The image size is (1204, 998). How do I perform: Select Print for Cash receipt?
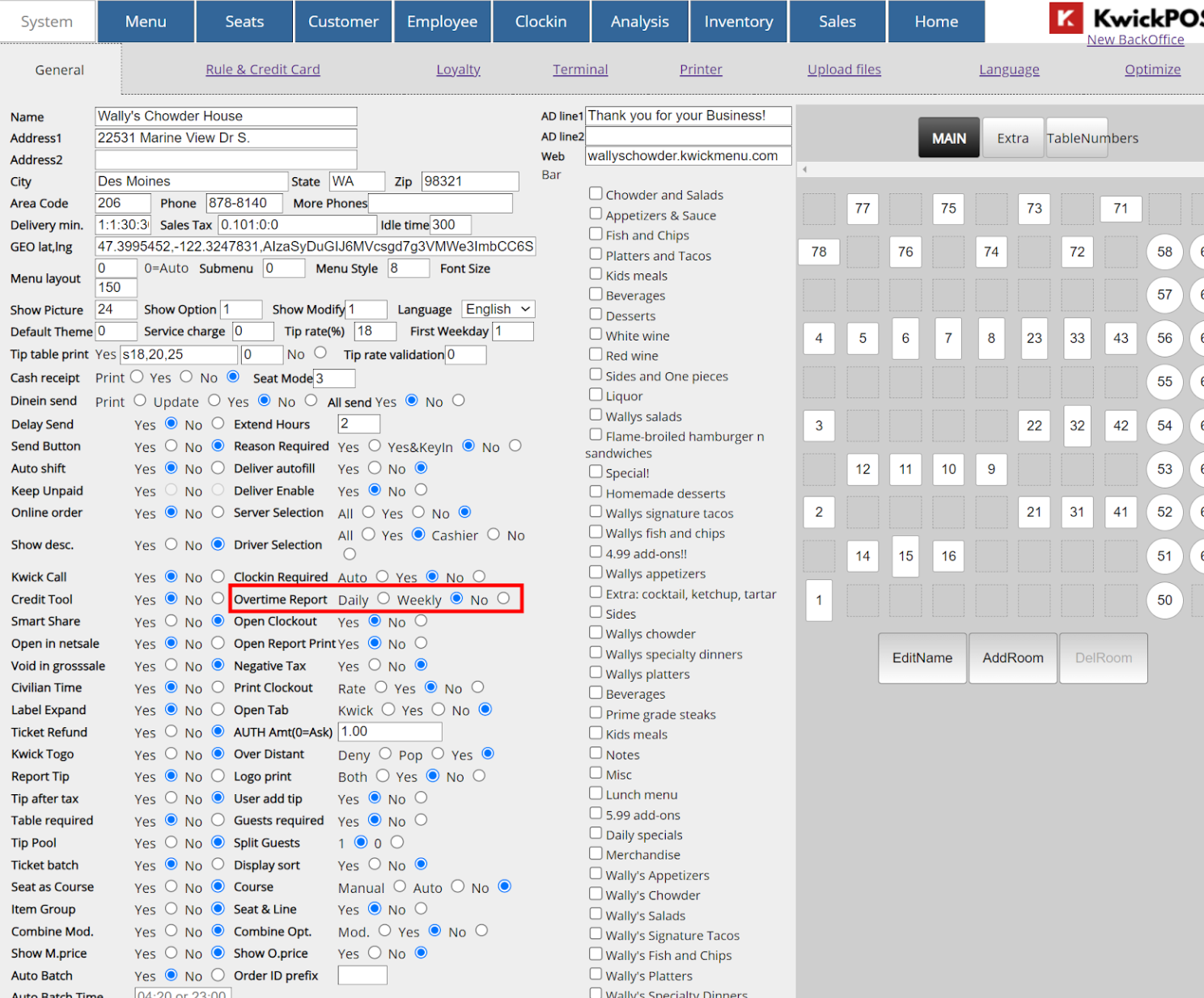pyautogui.click(x=137, y=377)
